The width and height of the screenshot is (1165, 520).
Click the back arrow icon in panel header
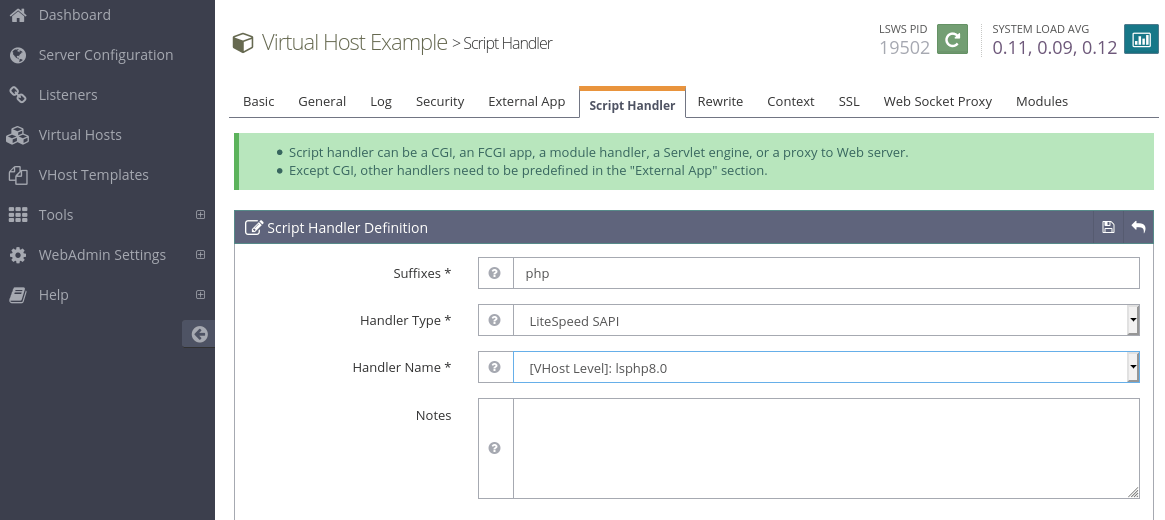click(1138, 228)
